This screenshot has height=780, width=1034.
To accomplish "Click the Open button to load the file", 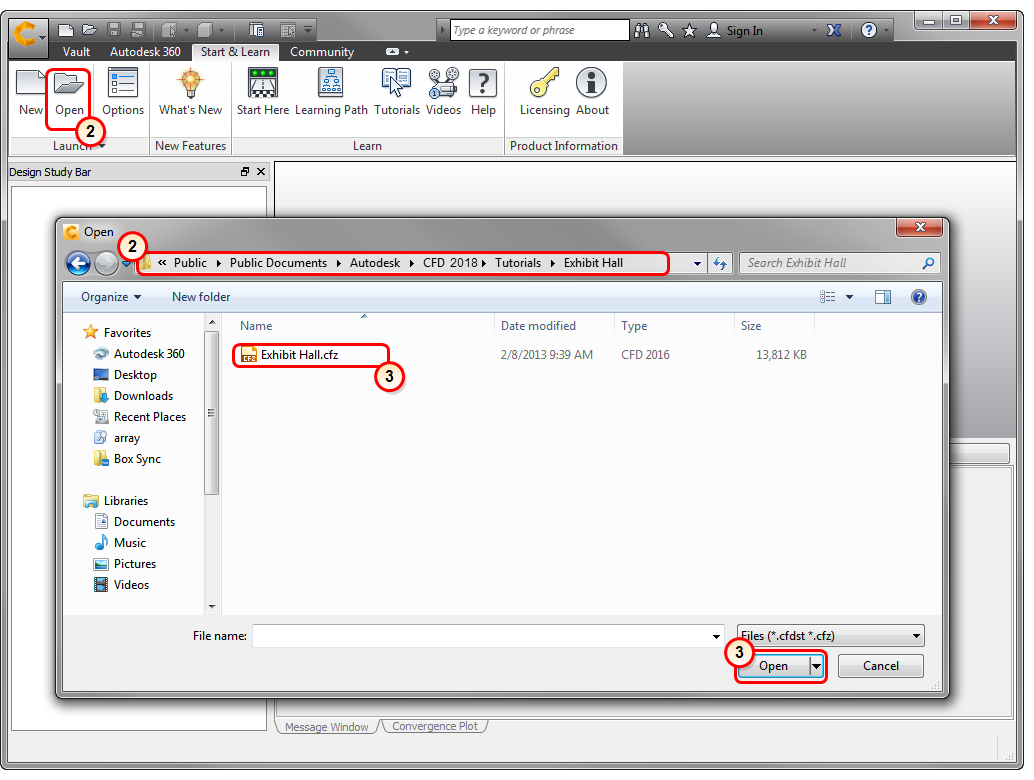I will click(773, 665).
